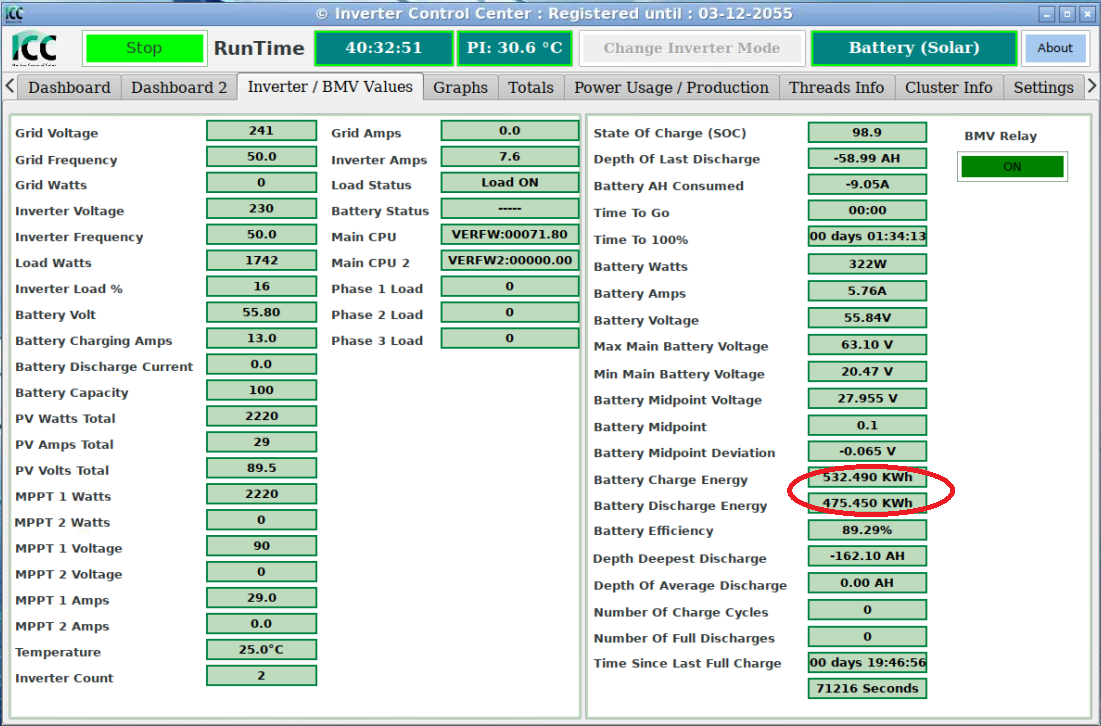Click the Load Status 'Load ON' indicator
Screen dimensions: 1101x726
tap(509, 183)
